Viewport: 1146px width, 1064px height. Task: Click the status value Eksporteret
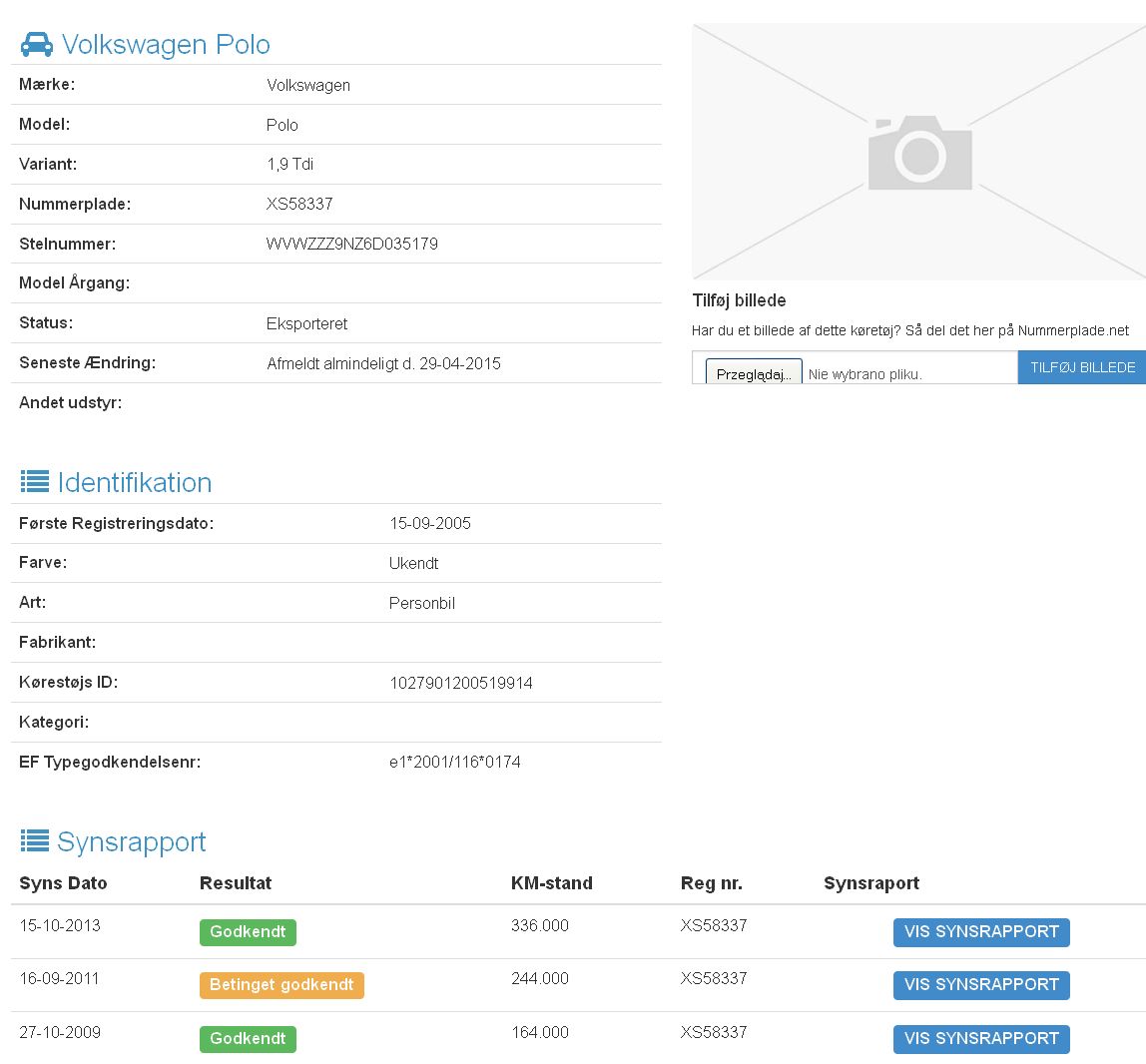pyautogui.click(x=307, y=323)
